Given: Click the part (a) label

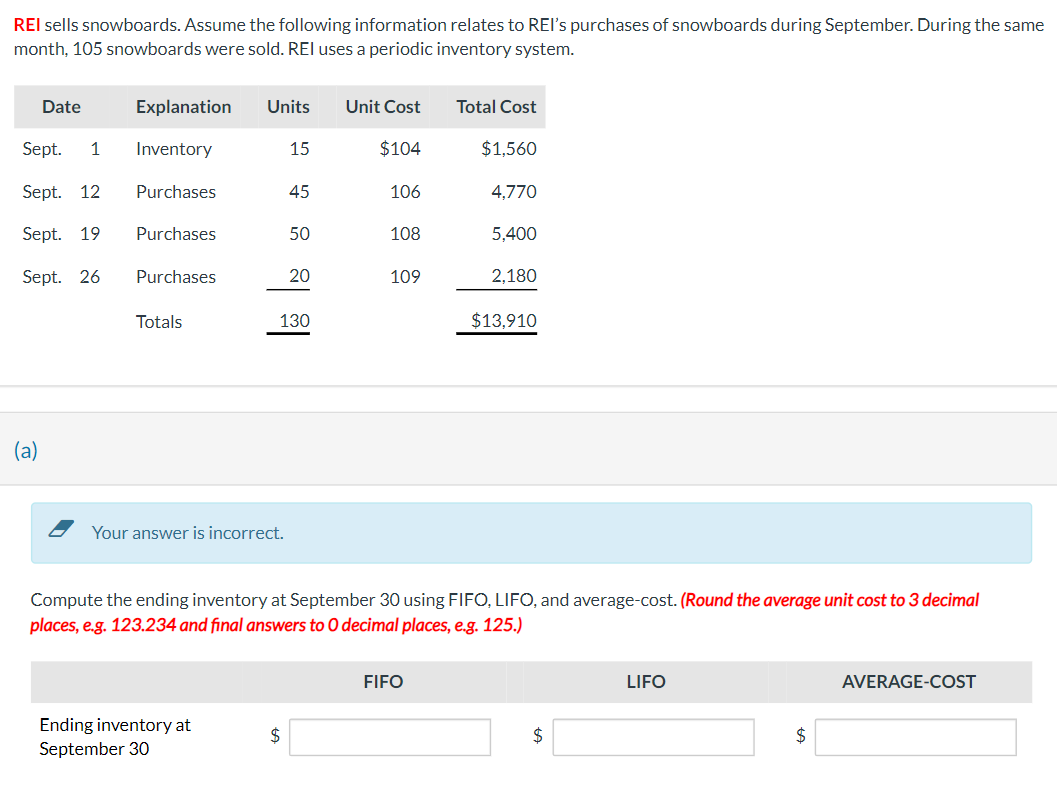Looking at the screenshot, I should pos(26,450).
